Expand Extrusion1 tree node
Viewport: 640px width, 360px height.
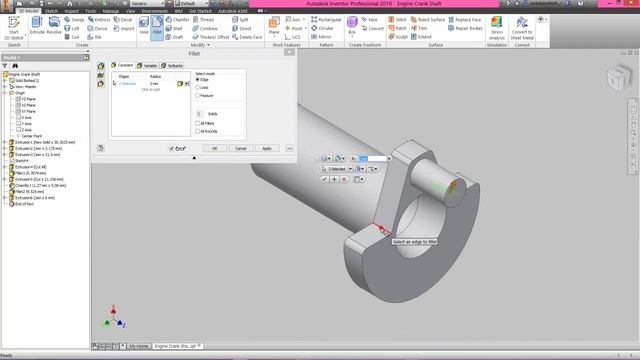point(5,142)
